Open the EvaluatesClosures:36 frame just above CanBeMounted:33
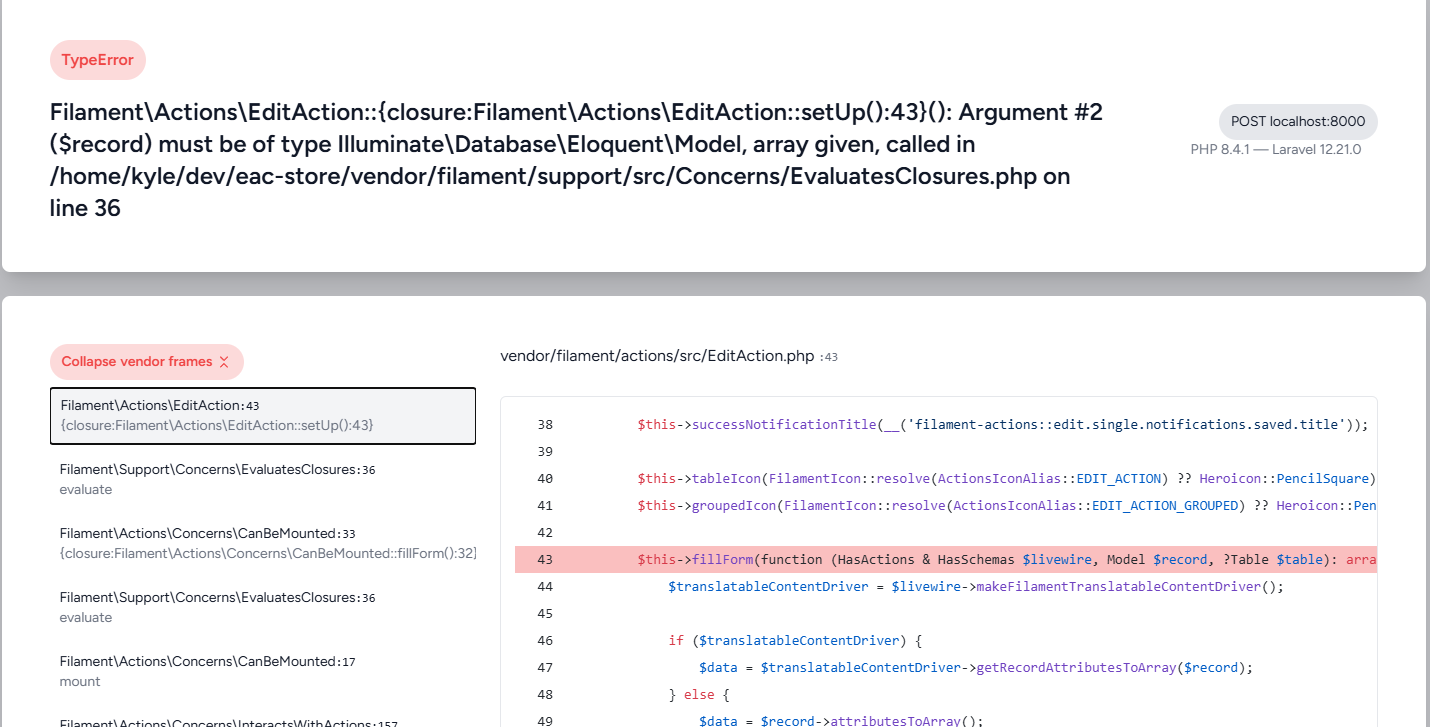 [x=263, y=479]
